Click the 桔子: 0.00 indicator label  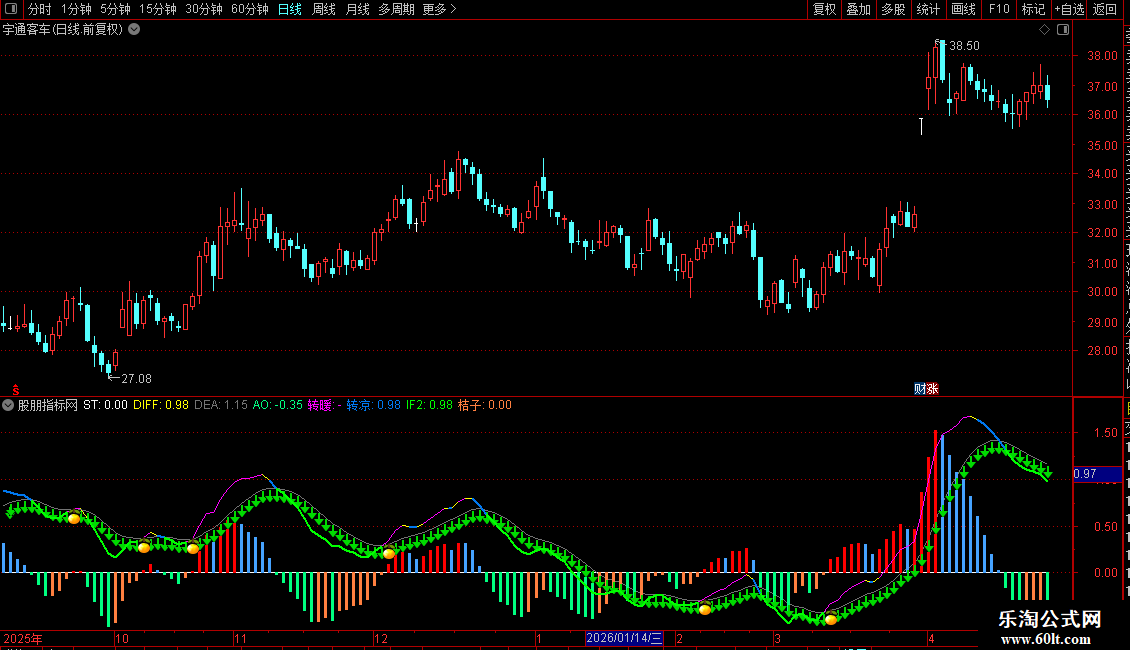(x=484, y=405)
